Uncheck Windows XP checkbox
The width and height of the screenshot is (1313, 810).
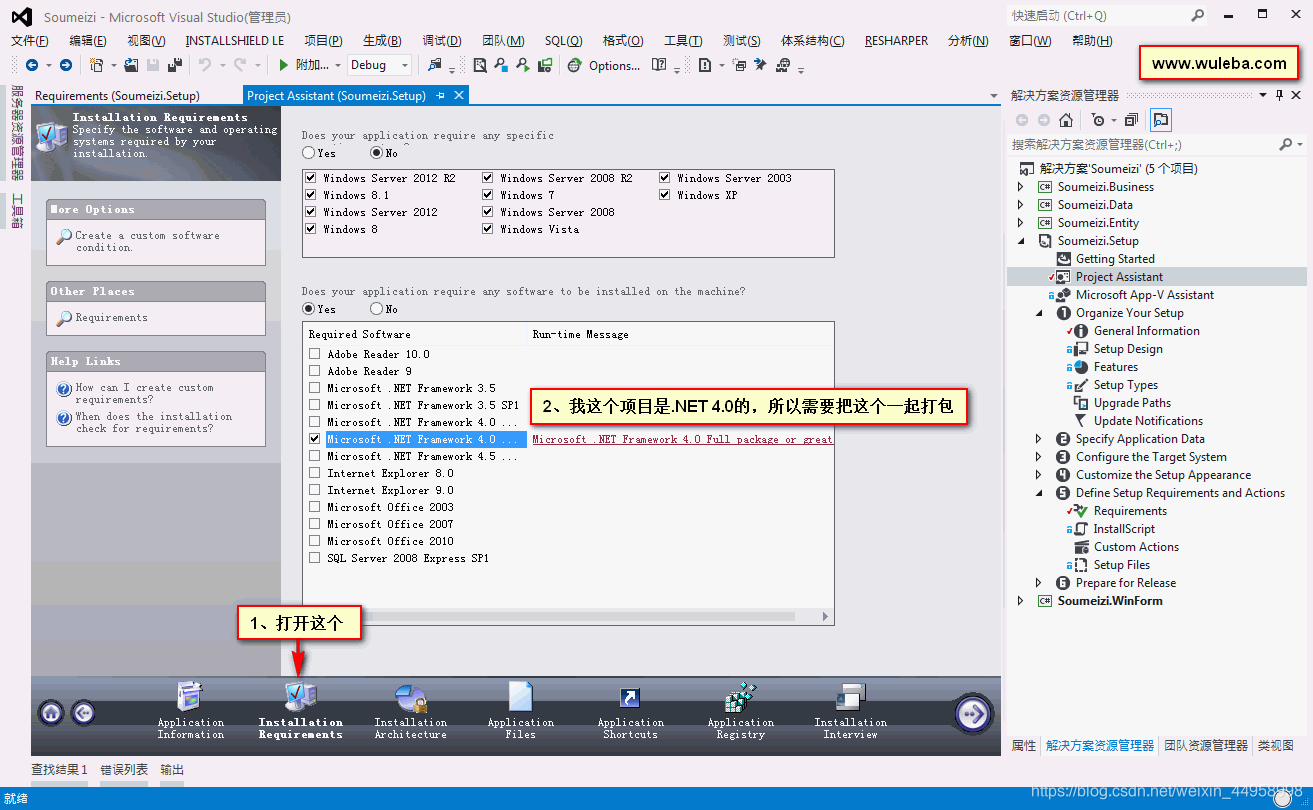click(665, 195)
